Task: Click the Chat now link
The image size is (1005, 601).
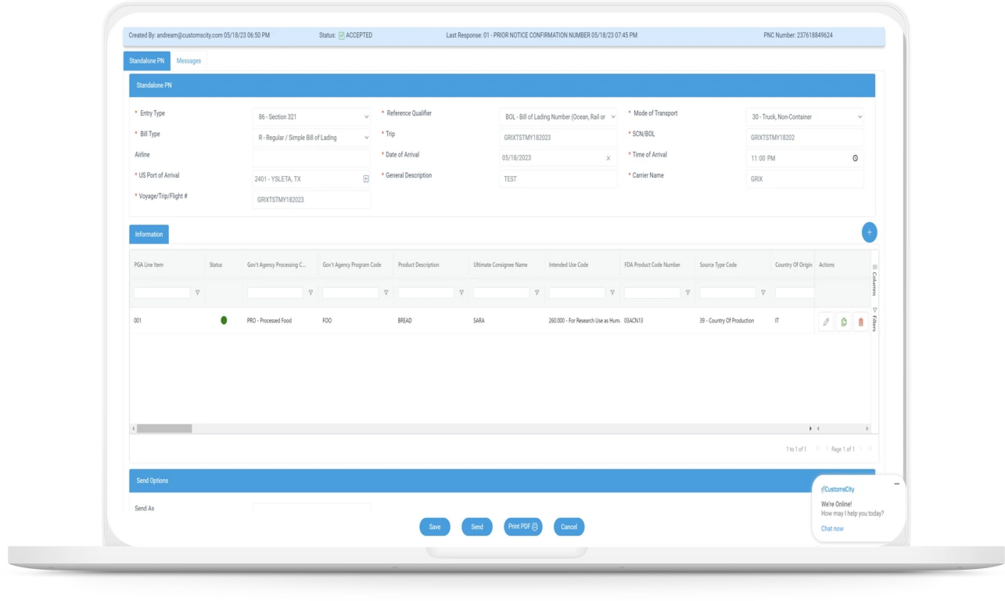Action: 832,529
